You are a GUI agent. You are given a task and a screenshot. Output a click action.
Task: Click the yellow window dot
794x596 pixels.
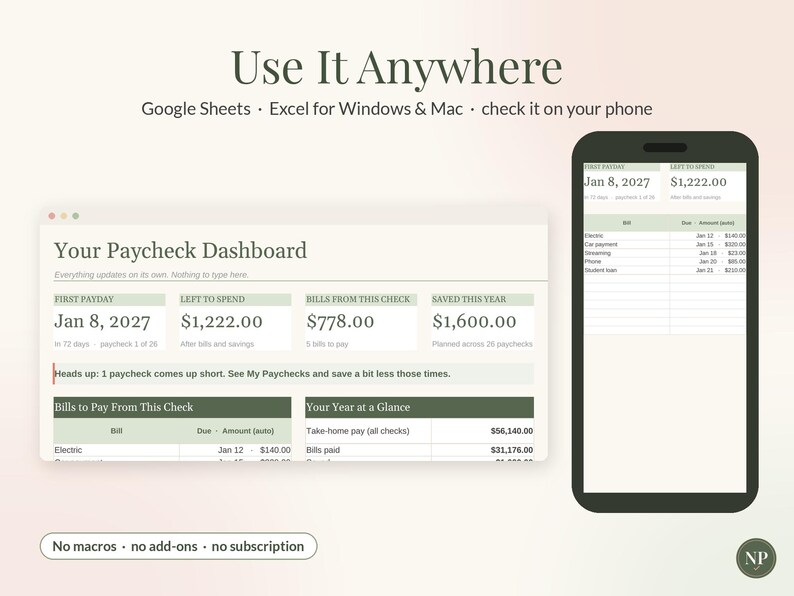[64, 216]
